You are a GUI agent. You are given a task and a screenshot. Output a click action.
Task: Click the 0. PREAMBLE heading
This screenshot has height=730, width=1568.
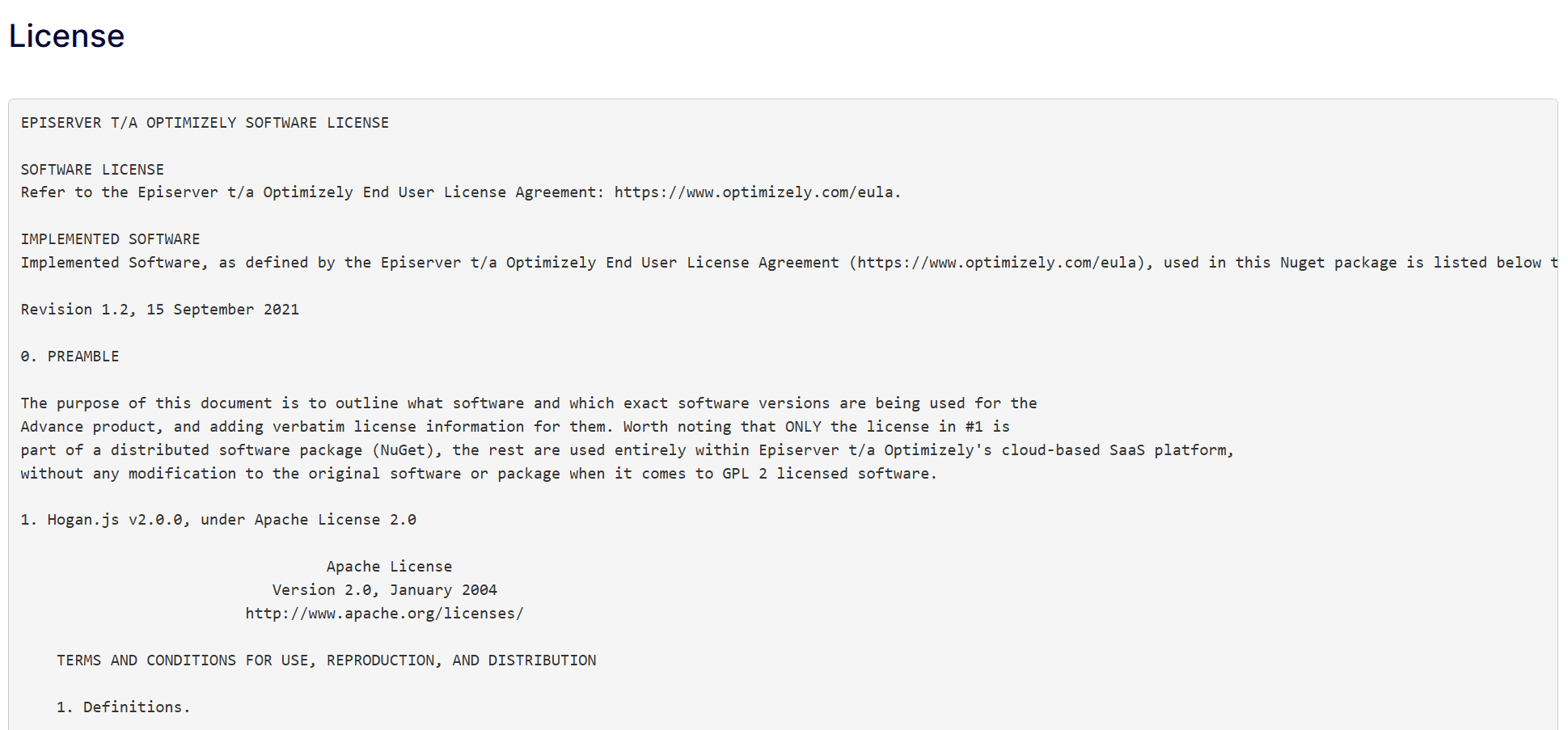(x=70, y=357)
